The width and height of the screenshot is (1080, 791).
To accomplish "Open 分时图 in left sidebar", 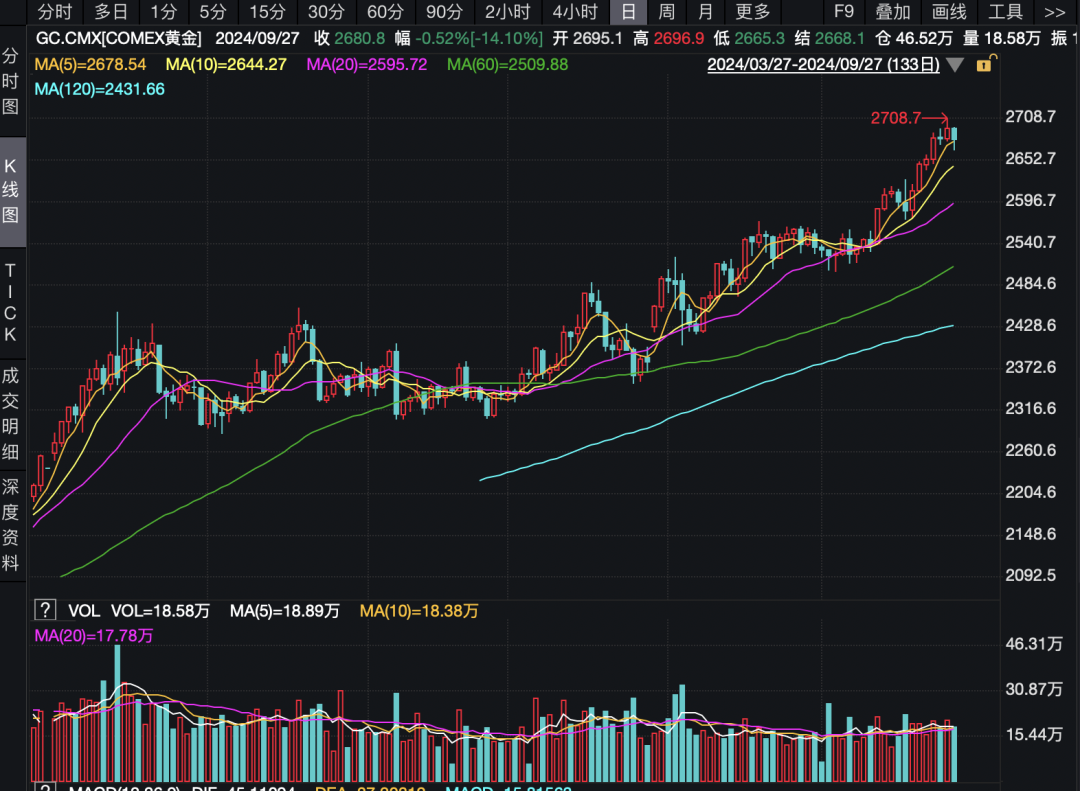I will (11, 81).
